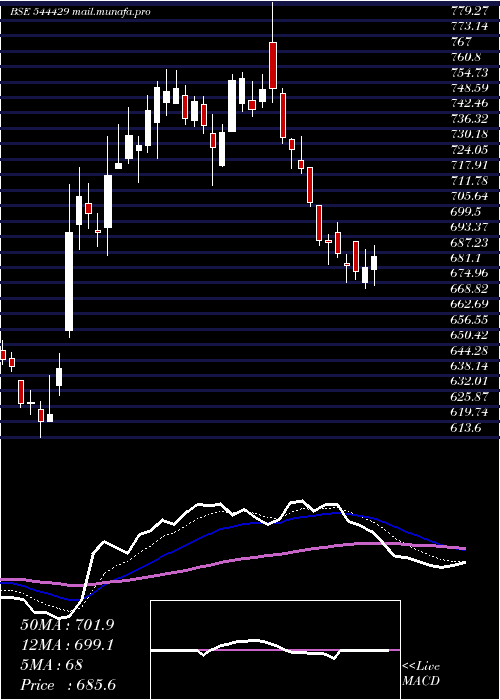Click the '50MA : 701.9' readout
This screenshot has height=700, width=500.
pyautogui.click(x=67, y=624)
